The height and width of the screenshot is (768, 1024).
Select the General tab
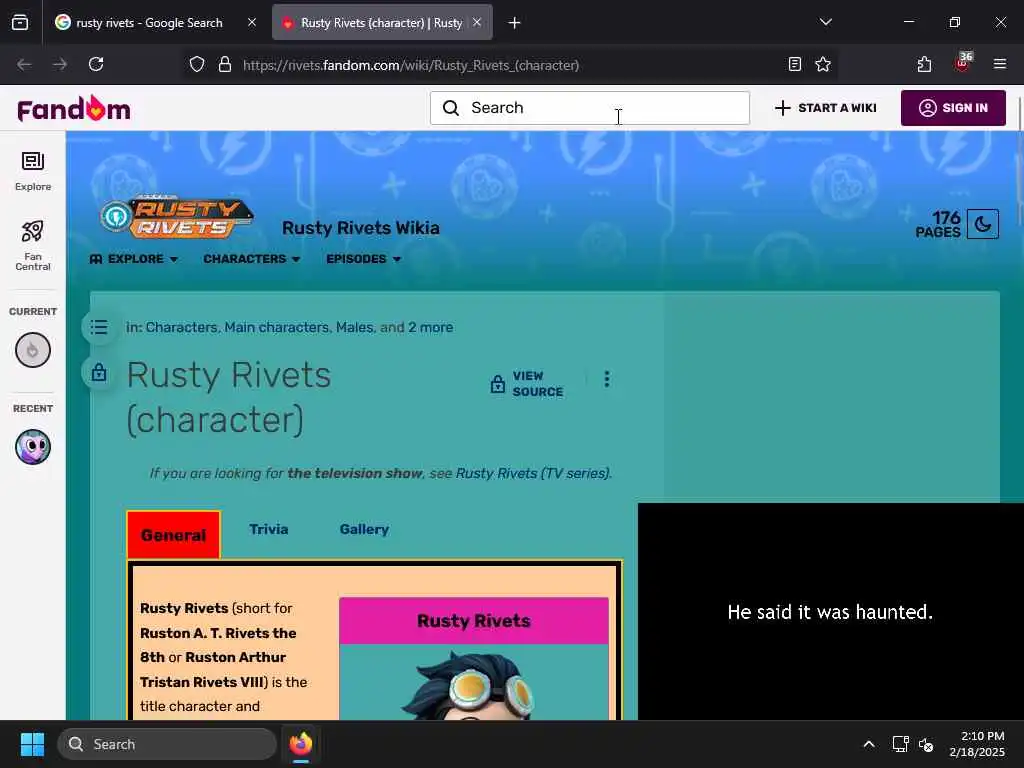tap(174, 535)
